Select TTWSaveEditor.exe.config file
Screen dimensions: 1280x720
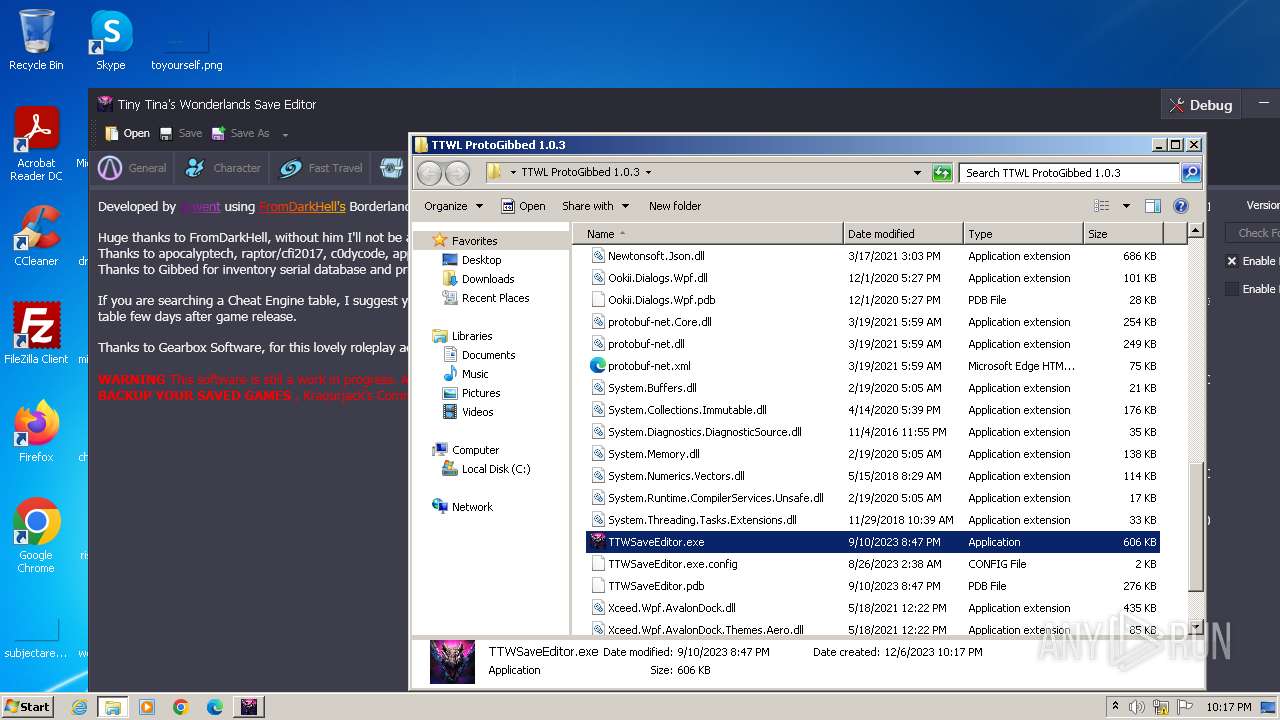[x=872, y=564]
